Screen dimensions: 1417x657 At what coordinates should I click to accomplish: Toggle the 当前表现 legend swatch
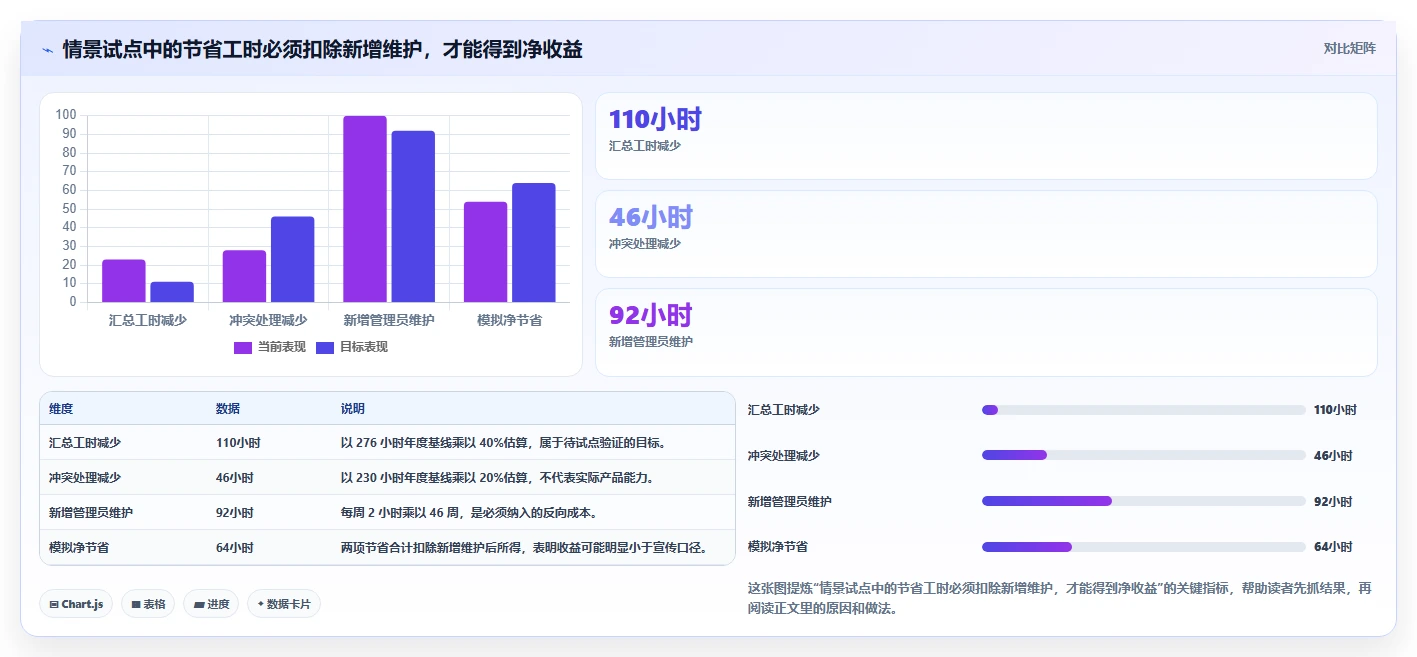click(x=243, y=347)
